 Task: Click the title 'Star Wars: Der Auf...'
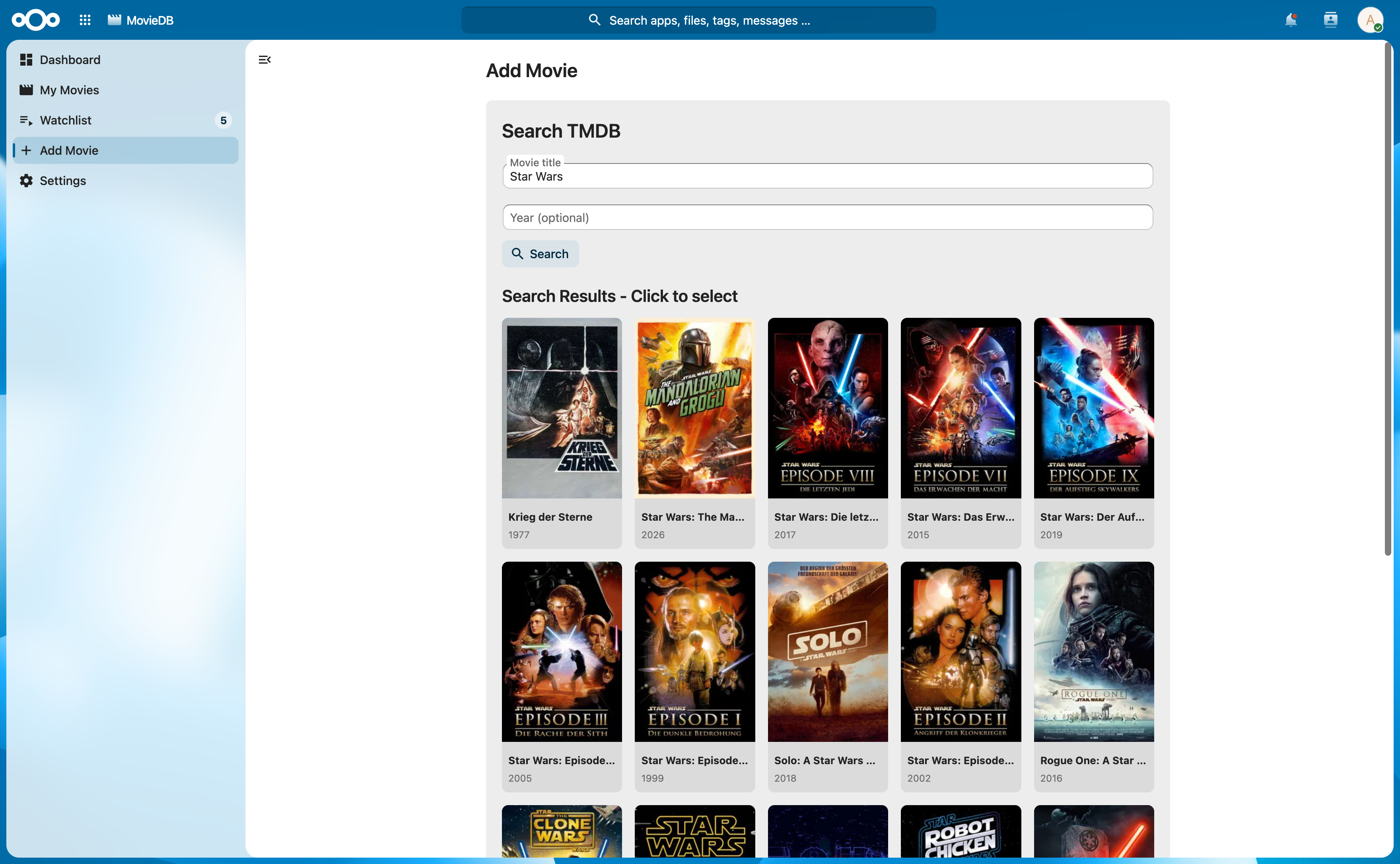[1092, 517]
